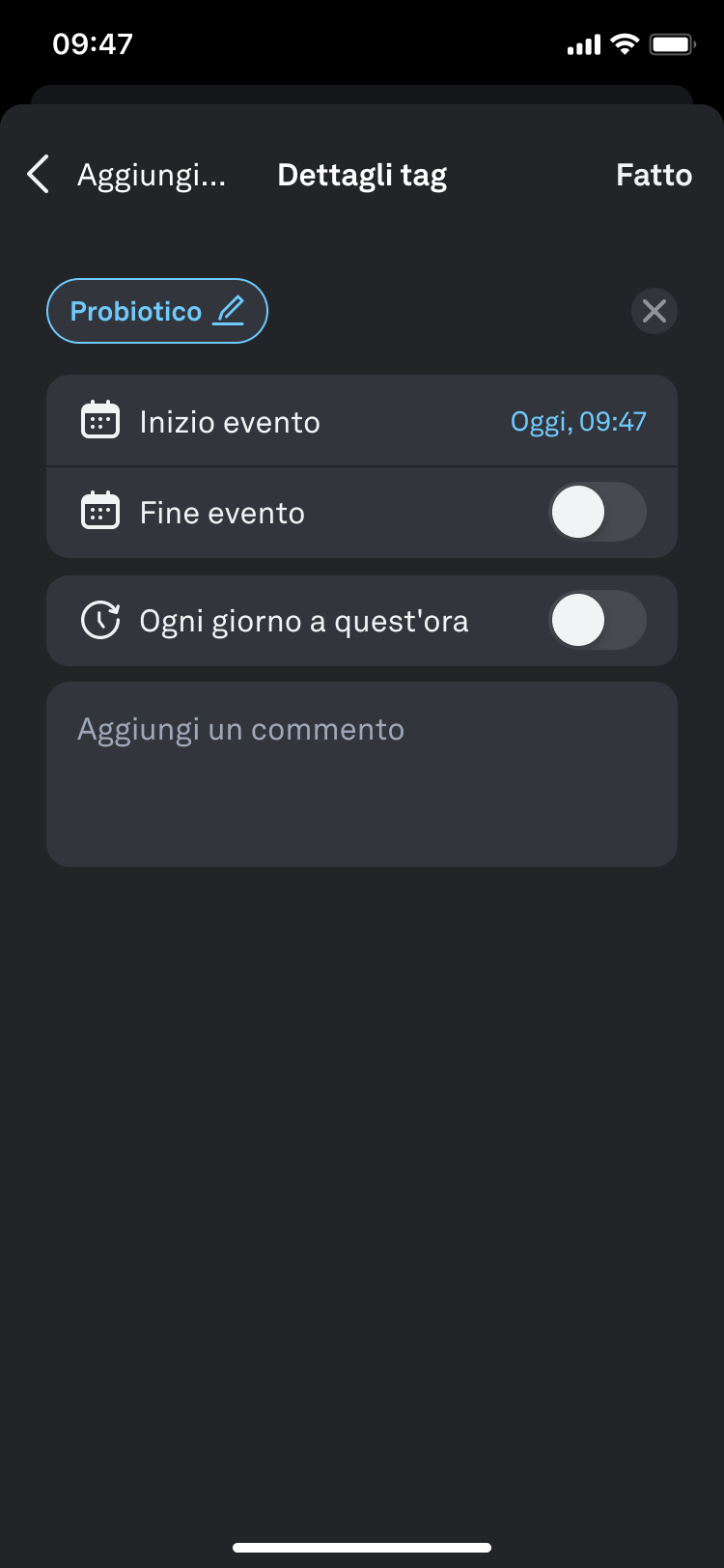Tap the clock repeat icon

[x=100, y=621]
